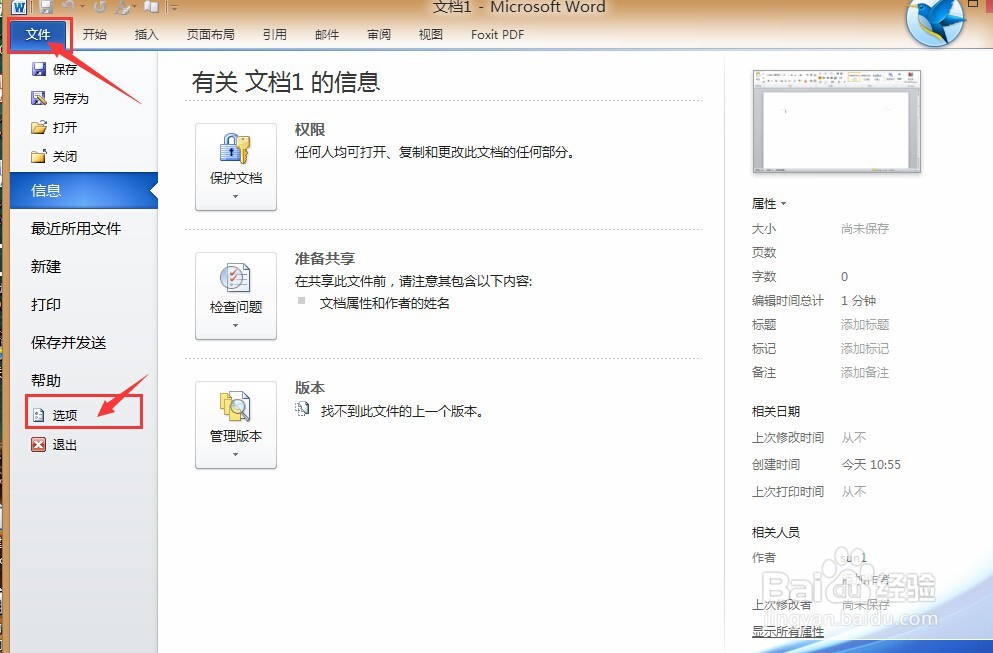This screenshot has height=653, width=993.
Task: Click the Save icon in the backstage menu
Action: (x=39, y=69)
